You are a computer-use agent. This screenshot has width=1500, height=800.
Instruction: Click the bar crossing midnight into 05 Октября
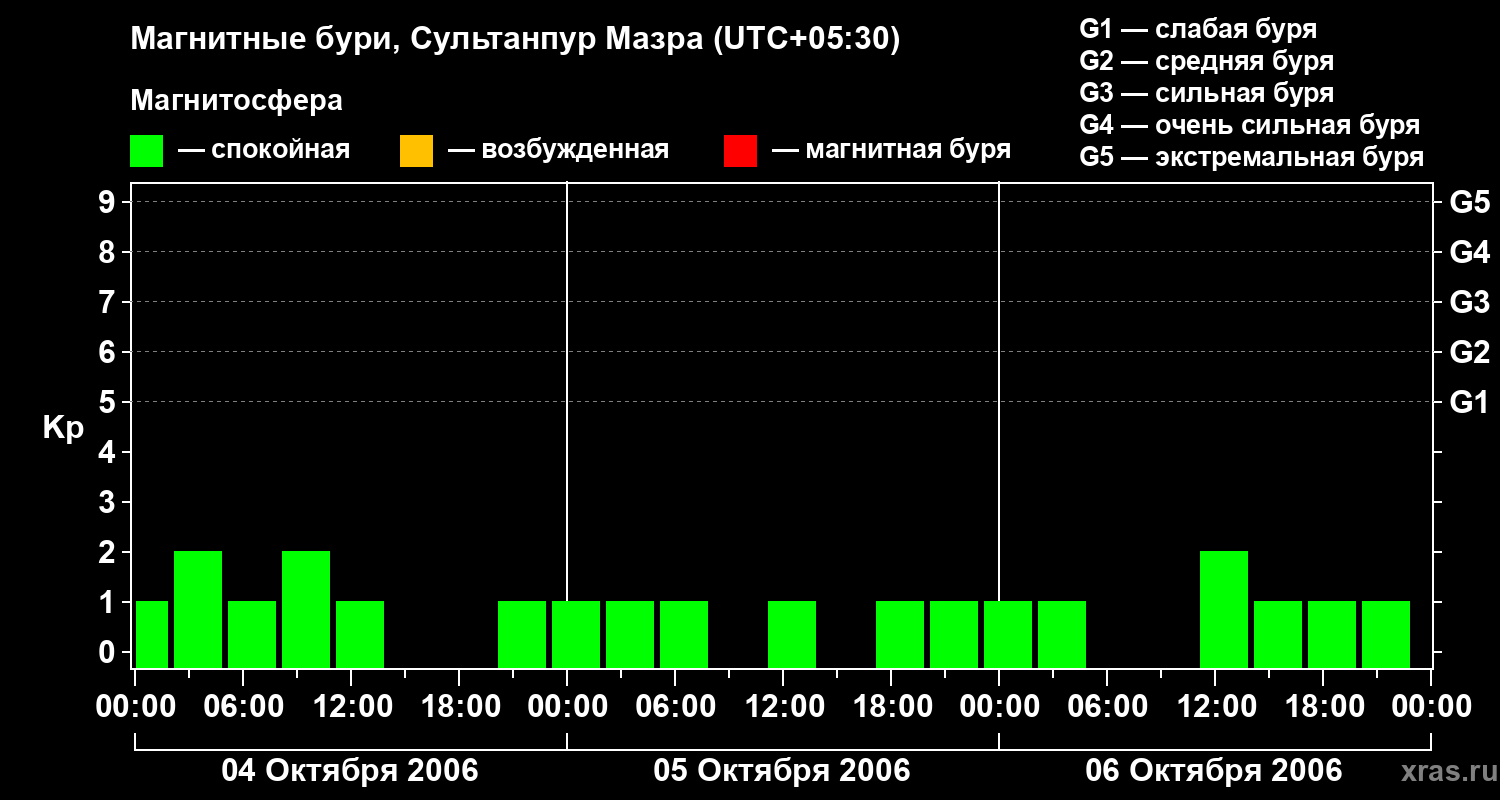(x=576, y=634)
